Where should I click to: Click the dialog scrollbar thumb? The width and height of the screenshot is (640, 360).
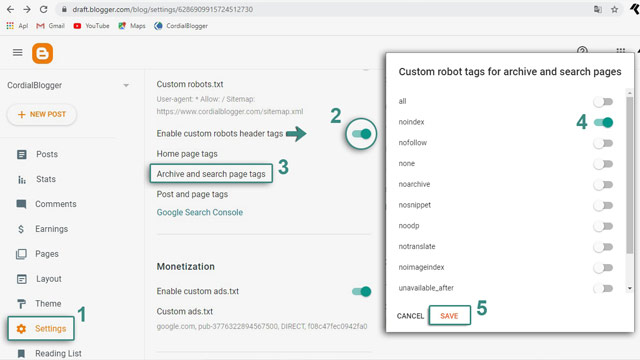pyautogui.click(x=629, y=175)
